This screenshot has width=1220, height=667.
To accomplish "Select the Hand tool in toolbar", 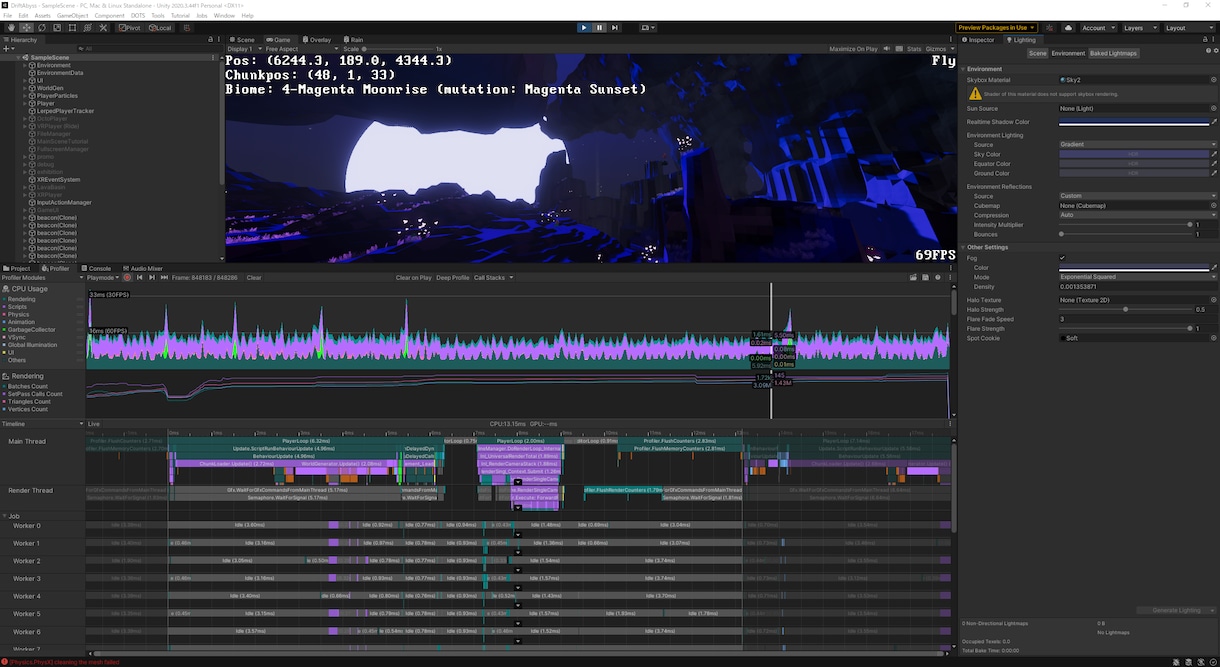I will click(11, 28).
